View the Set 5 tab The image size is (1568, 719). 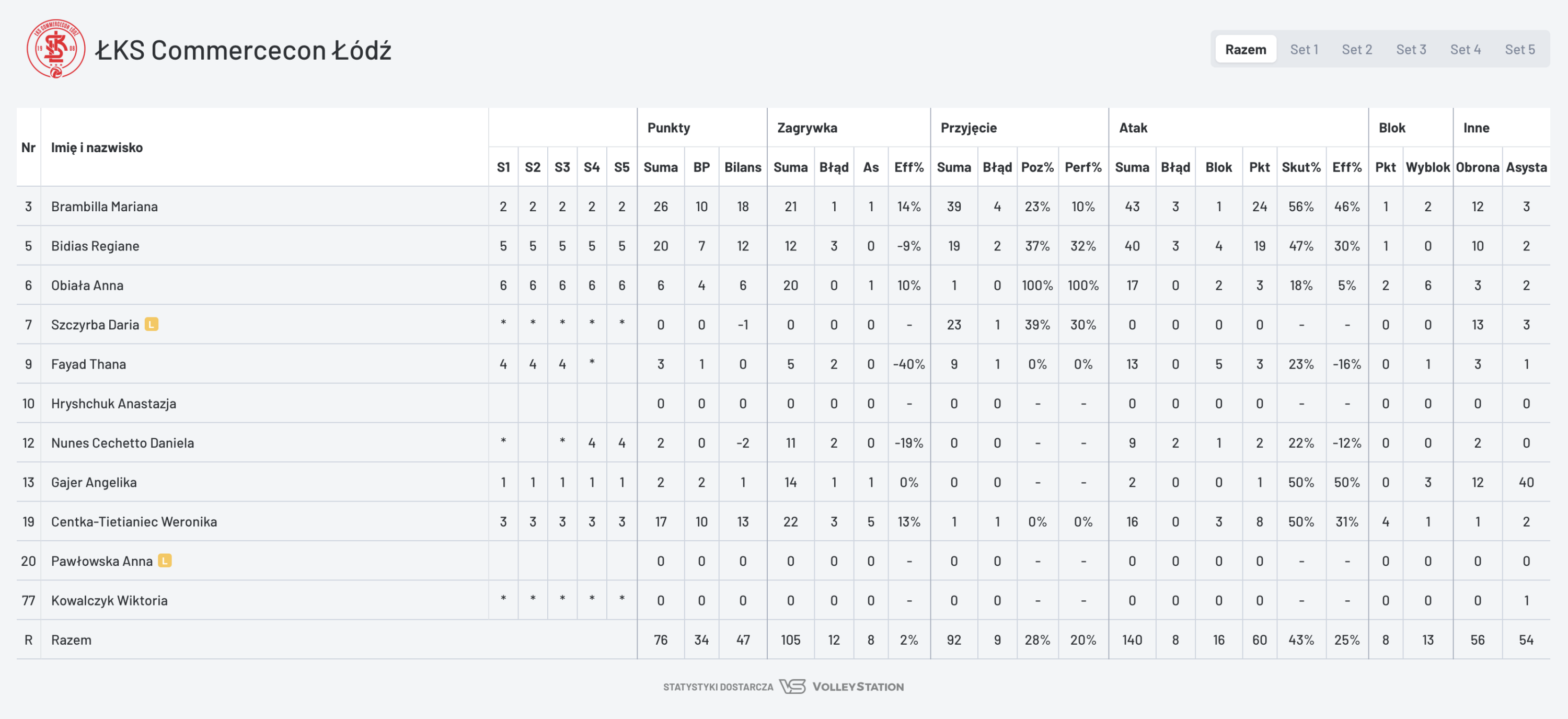pyautogui.click(x=1519, y=49)
